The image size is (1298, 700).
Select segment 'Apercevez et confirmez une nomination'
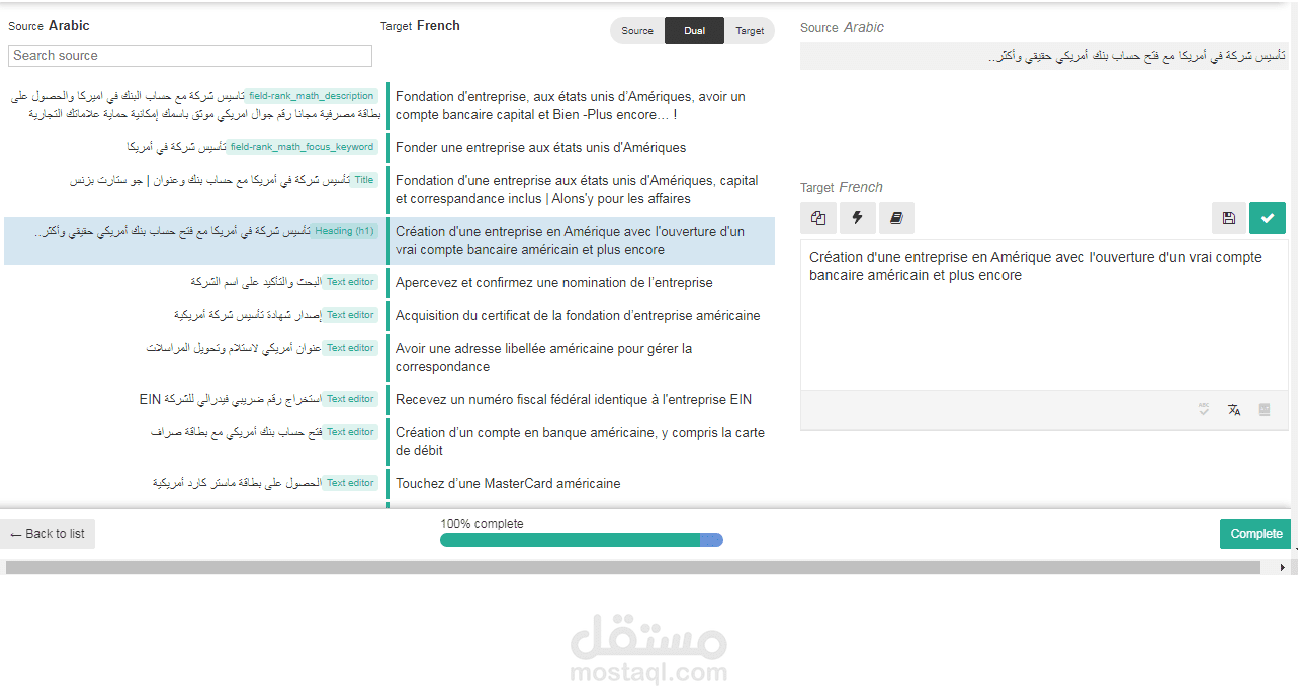point(554,282)
